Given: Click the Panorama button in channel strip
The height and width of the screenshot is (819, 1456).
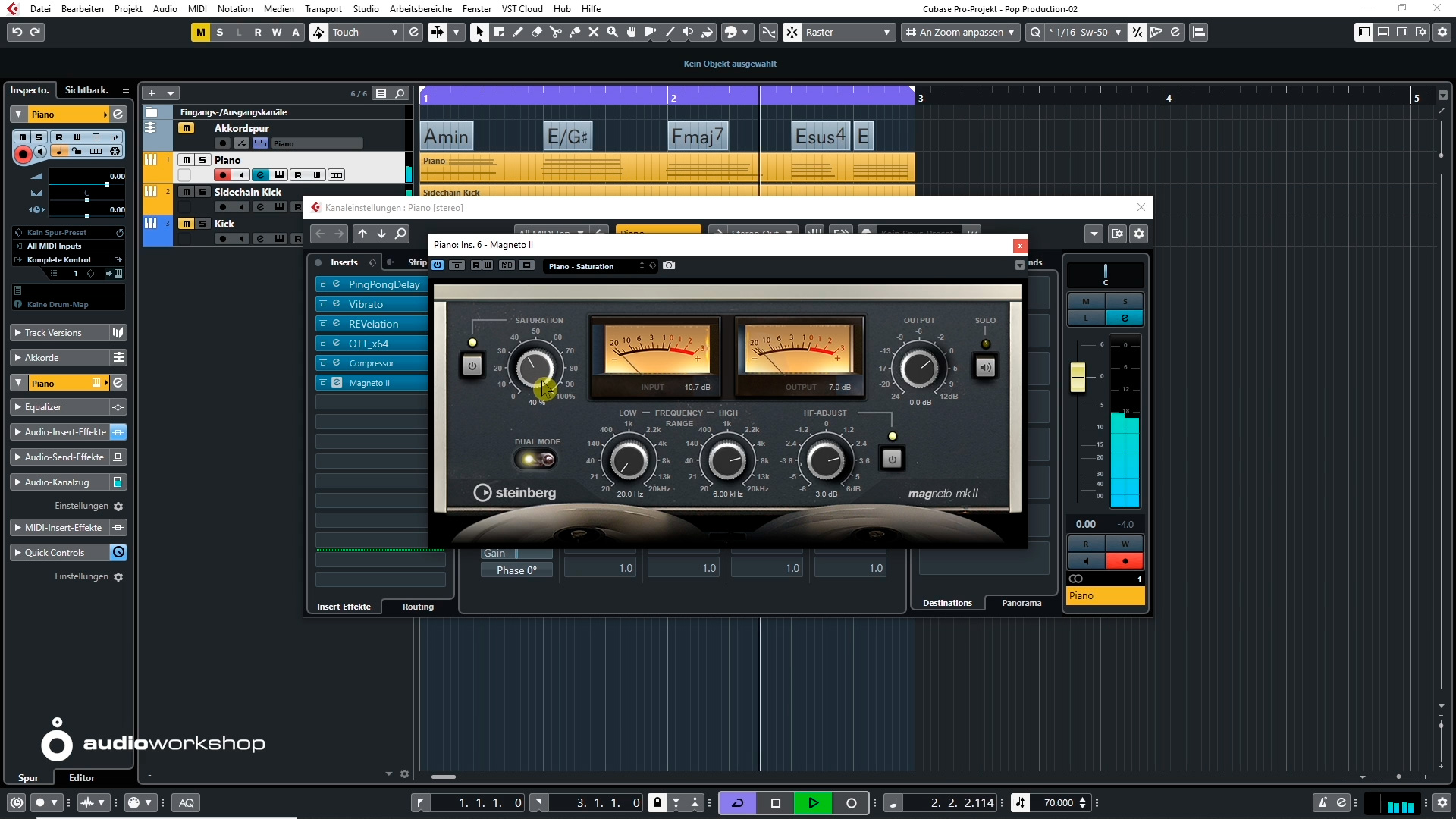Looking at the screenshot, I should coord(1022,603).
